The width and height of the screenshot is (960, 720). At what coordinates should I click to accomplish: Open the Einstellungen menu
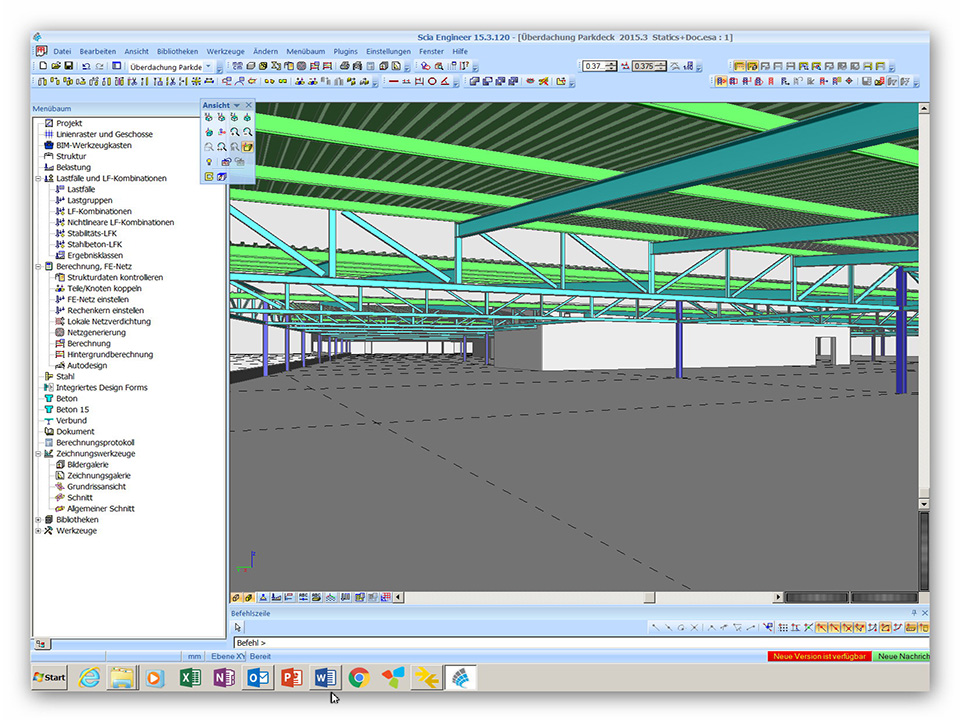pos(388,51)
